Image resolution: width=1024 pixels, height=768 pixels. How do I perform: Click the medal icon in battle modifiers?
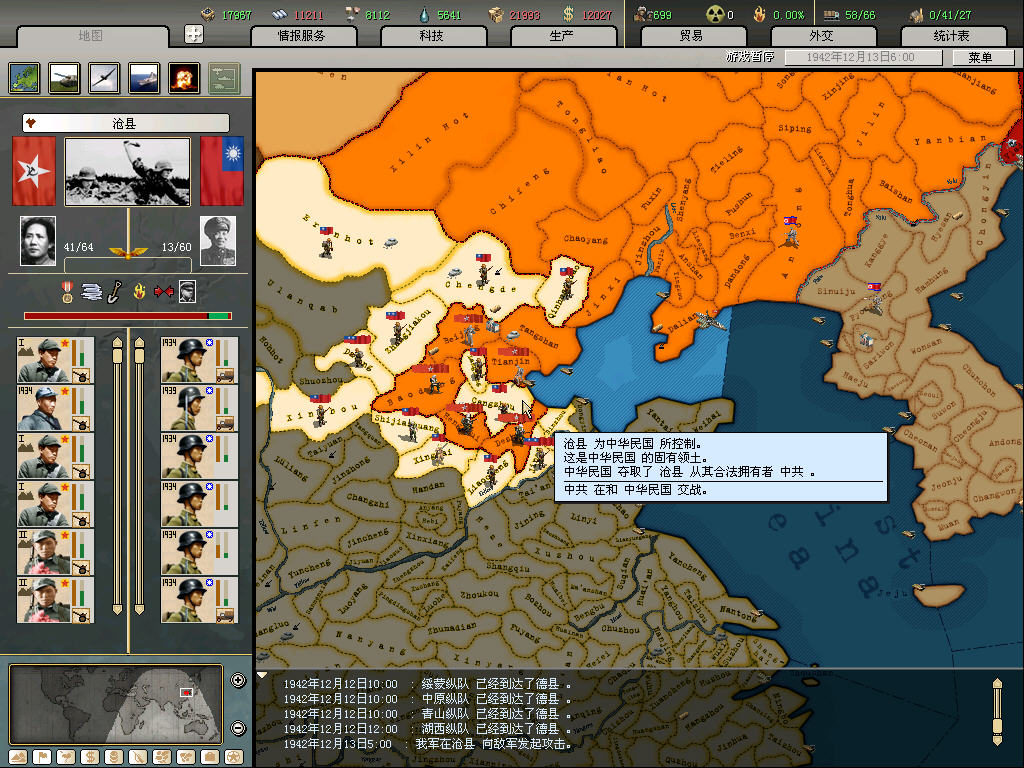pyautogui.click(x=67, y=292)
